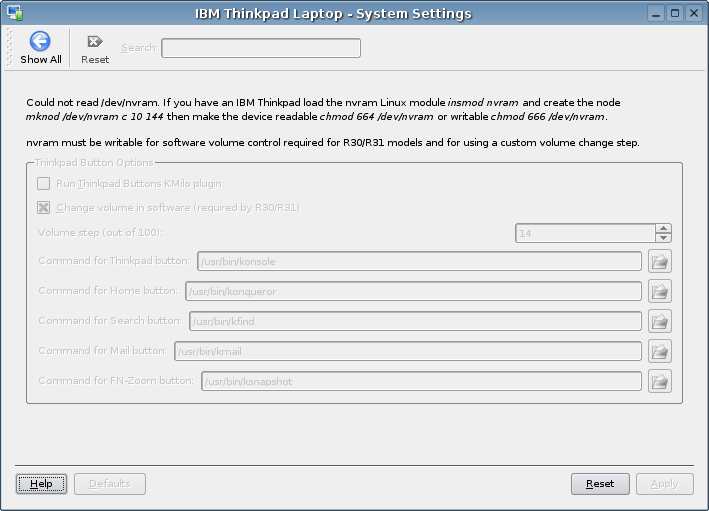
Task: Click the Volume step value field
Action: [586, 233]
